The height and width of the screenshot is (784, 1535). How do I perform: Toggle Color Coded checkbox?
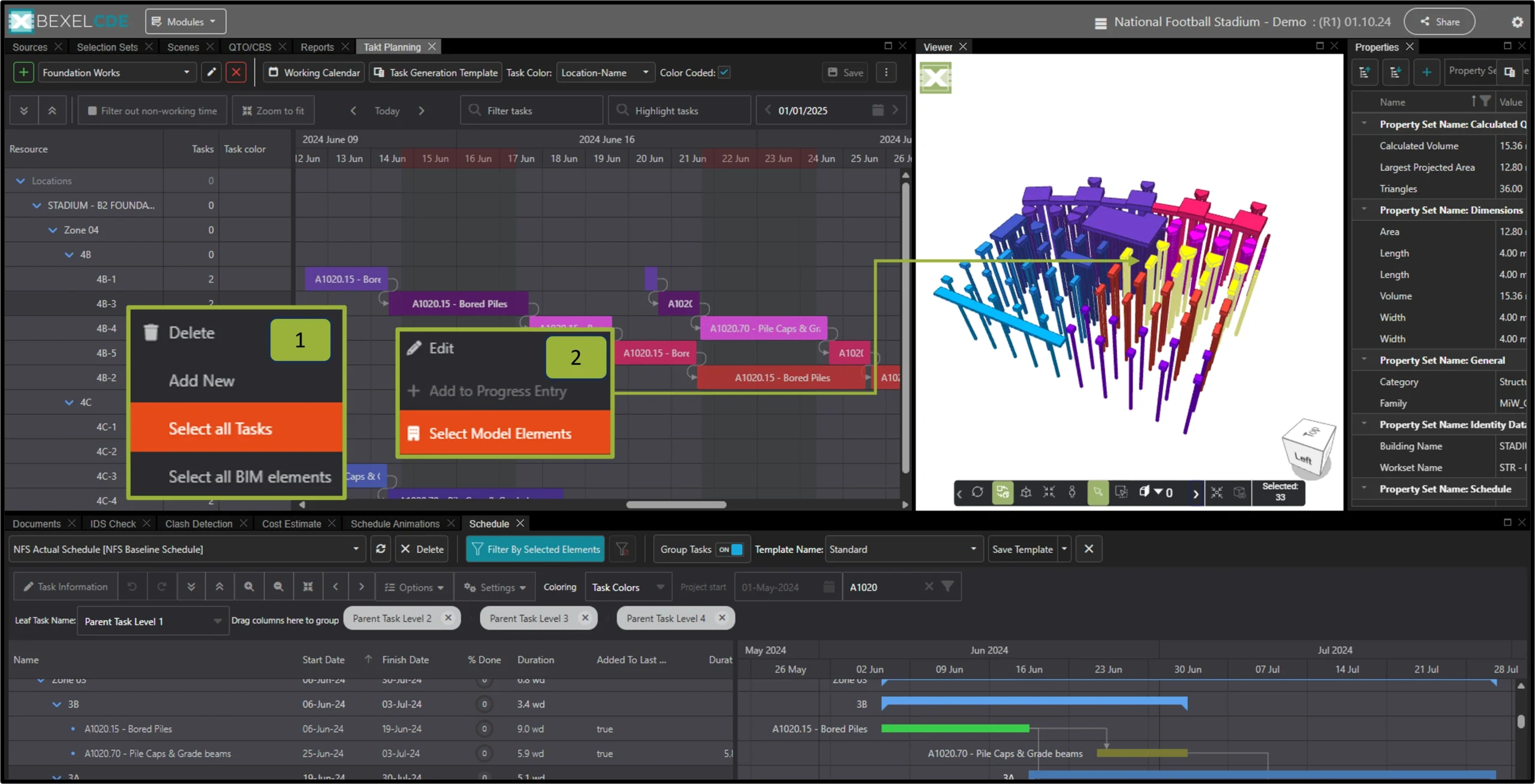(724, 72)
